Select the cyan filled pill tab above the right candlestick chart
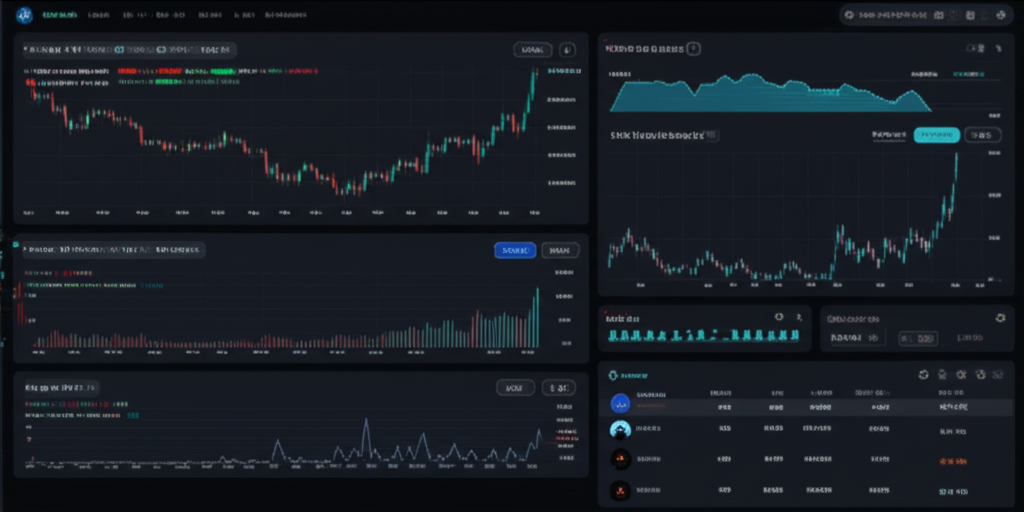This screenshot has width=1024, height=512. 936,135
